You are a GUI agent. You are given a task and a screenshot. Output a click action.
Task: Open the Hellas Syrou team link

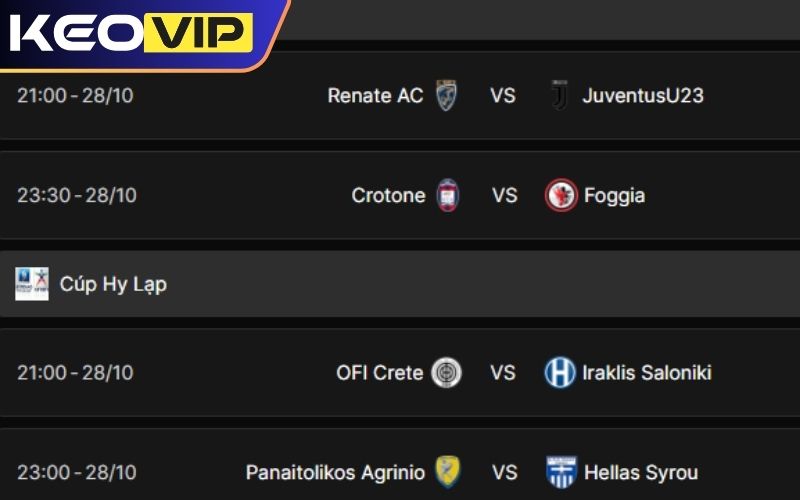click(x=641, y=472)
